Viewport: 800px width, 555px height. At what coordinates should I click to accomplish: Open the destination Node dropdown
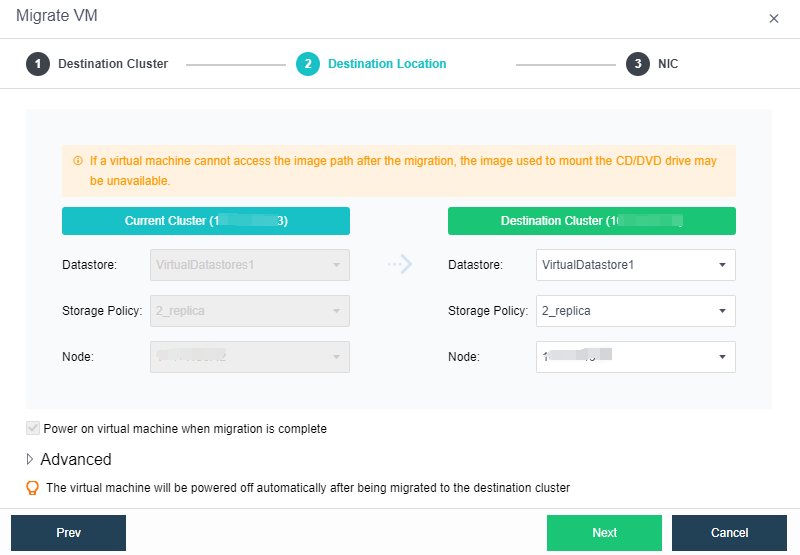pyautogui.click(x=635, y=357)
